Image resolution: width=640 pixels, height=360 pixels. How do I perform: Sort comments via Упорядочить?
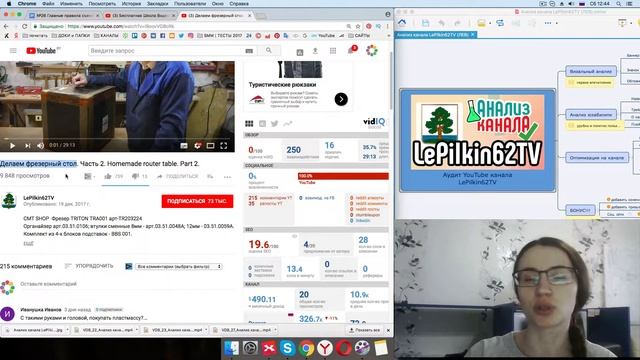[x=89, y=266]
